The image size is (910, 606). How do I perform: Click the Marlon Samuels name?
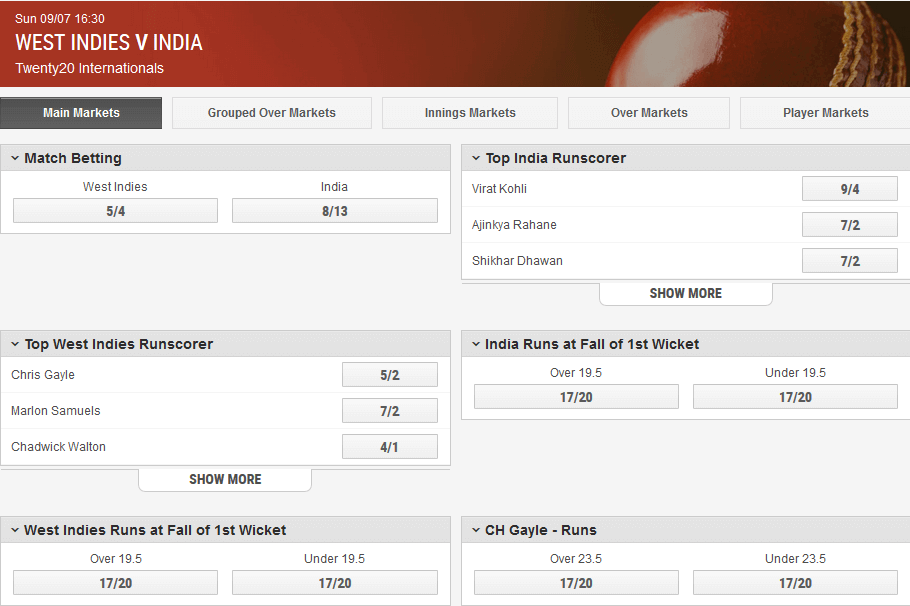56,411
